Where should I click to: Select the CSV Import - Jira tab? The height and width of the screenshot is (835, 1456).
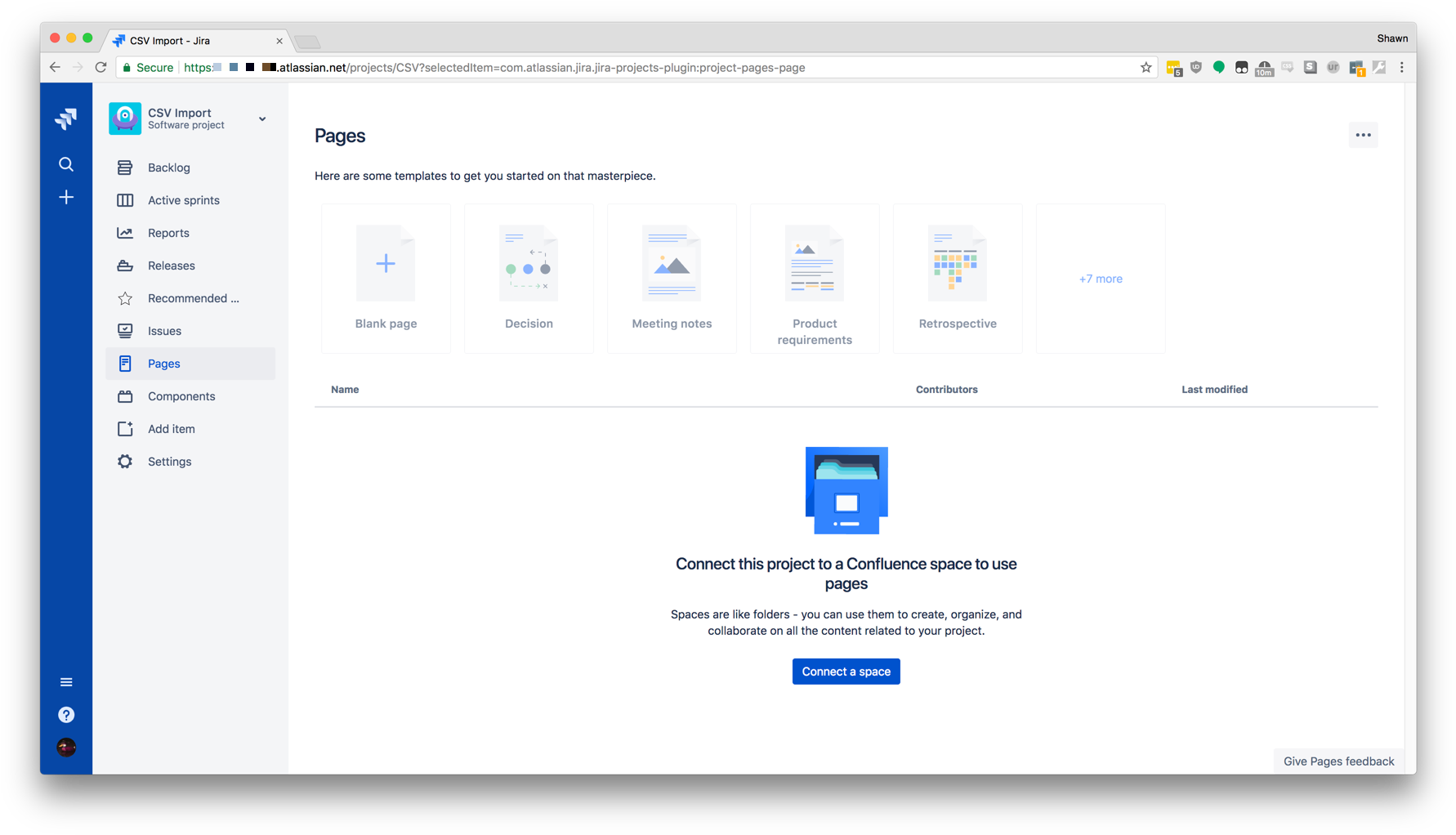pyautogui.click(x=197, y=40)
